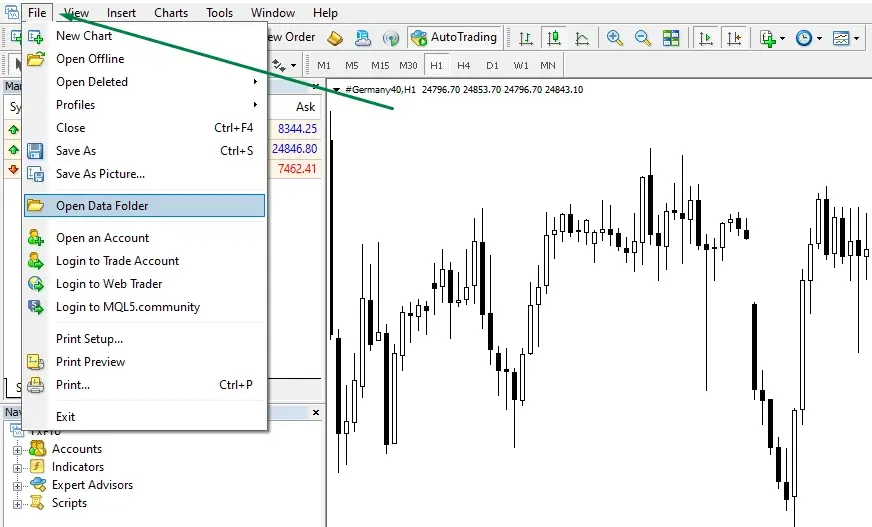
Task: Zoom in on the chart
Action: click(615, 38)
